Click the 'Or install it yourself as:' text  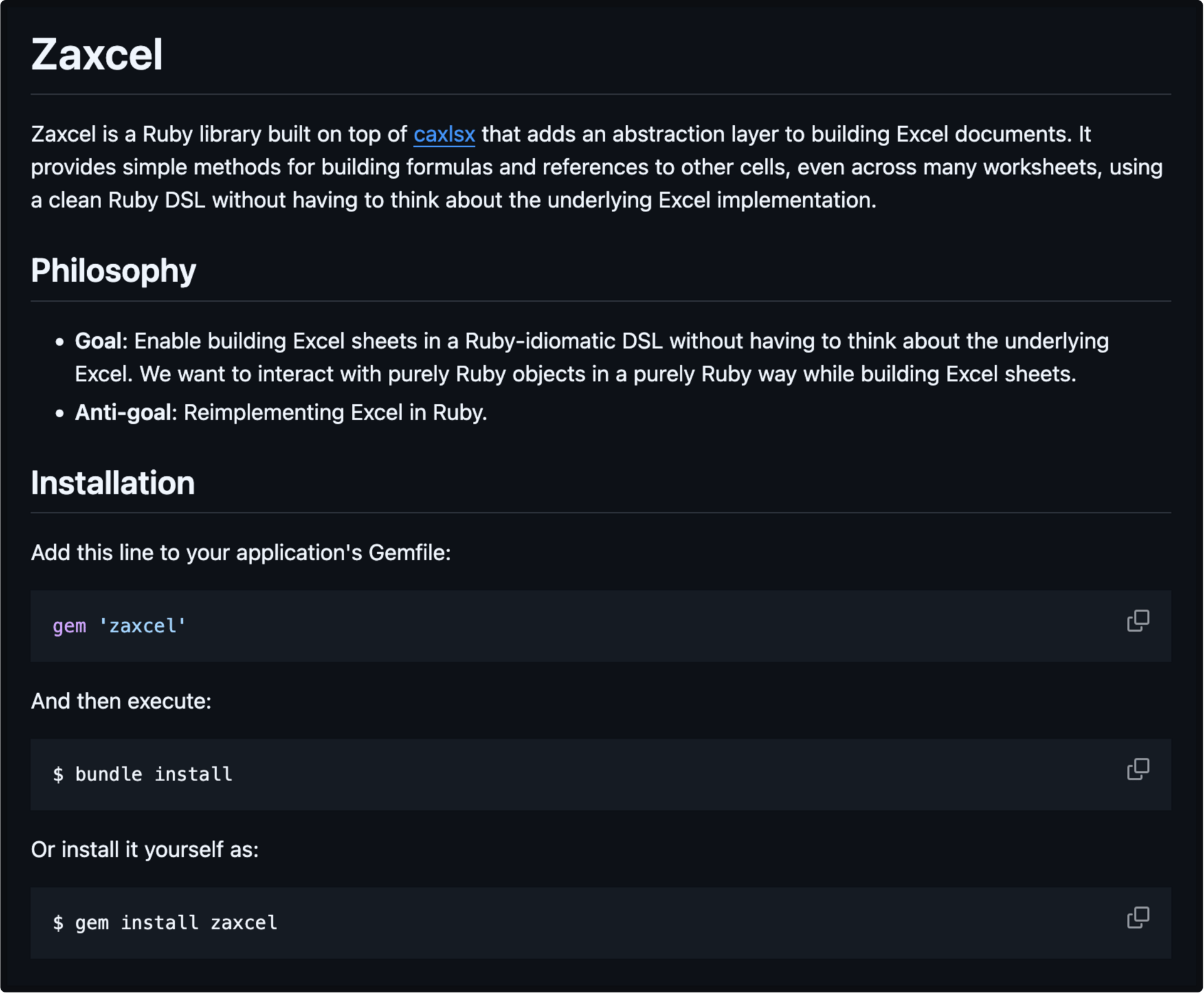coord(145,849)
